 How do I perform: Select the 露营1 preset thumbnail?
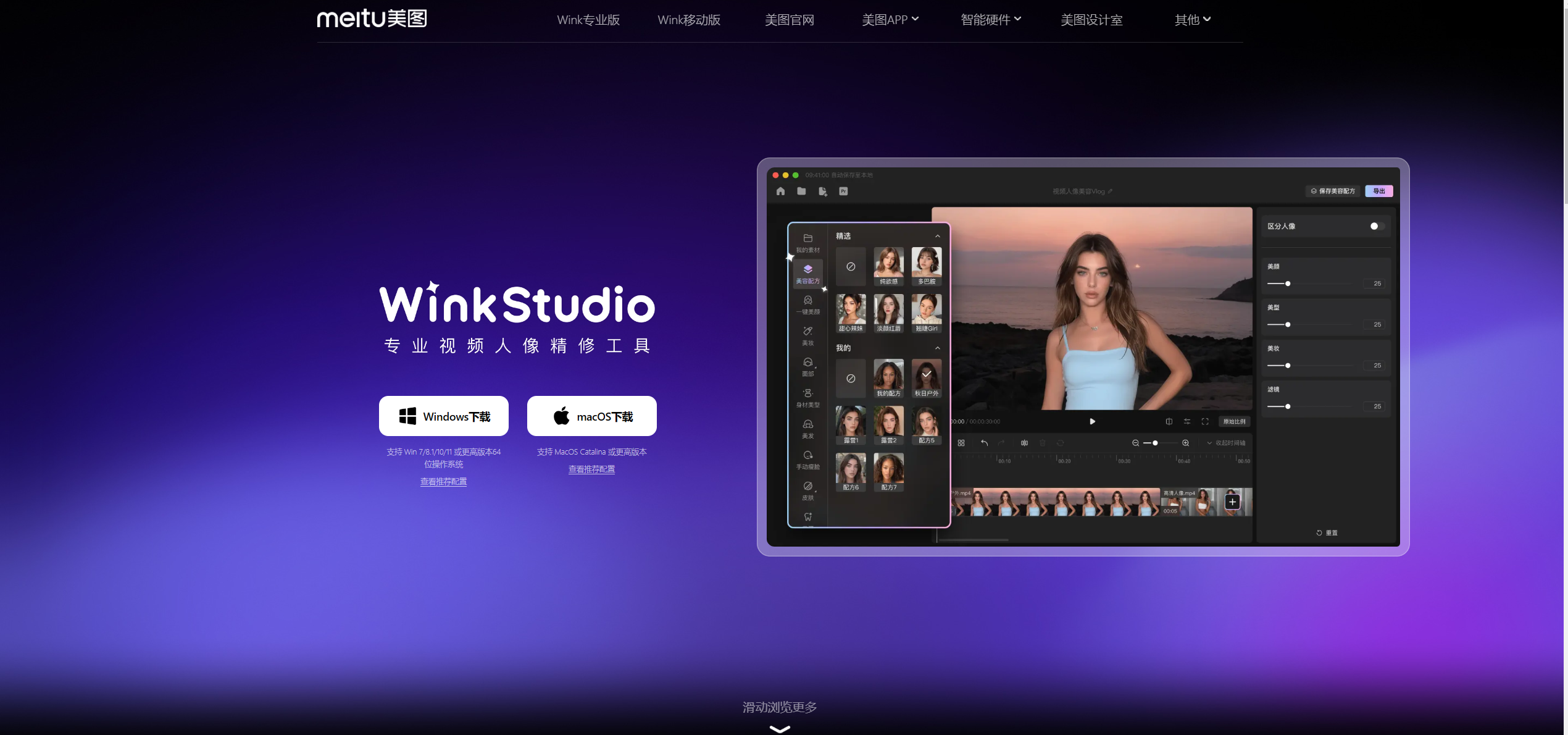pos(851,425)
